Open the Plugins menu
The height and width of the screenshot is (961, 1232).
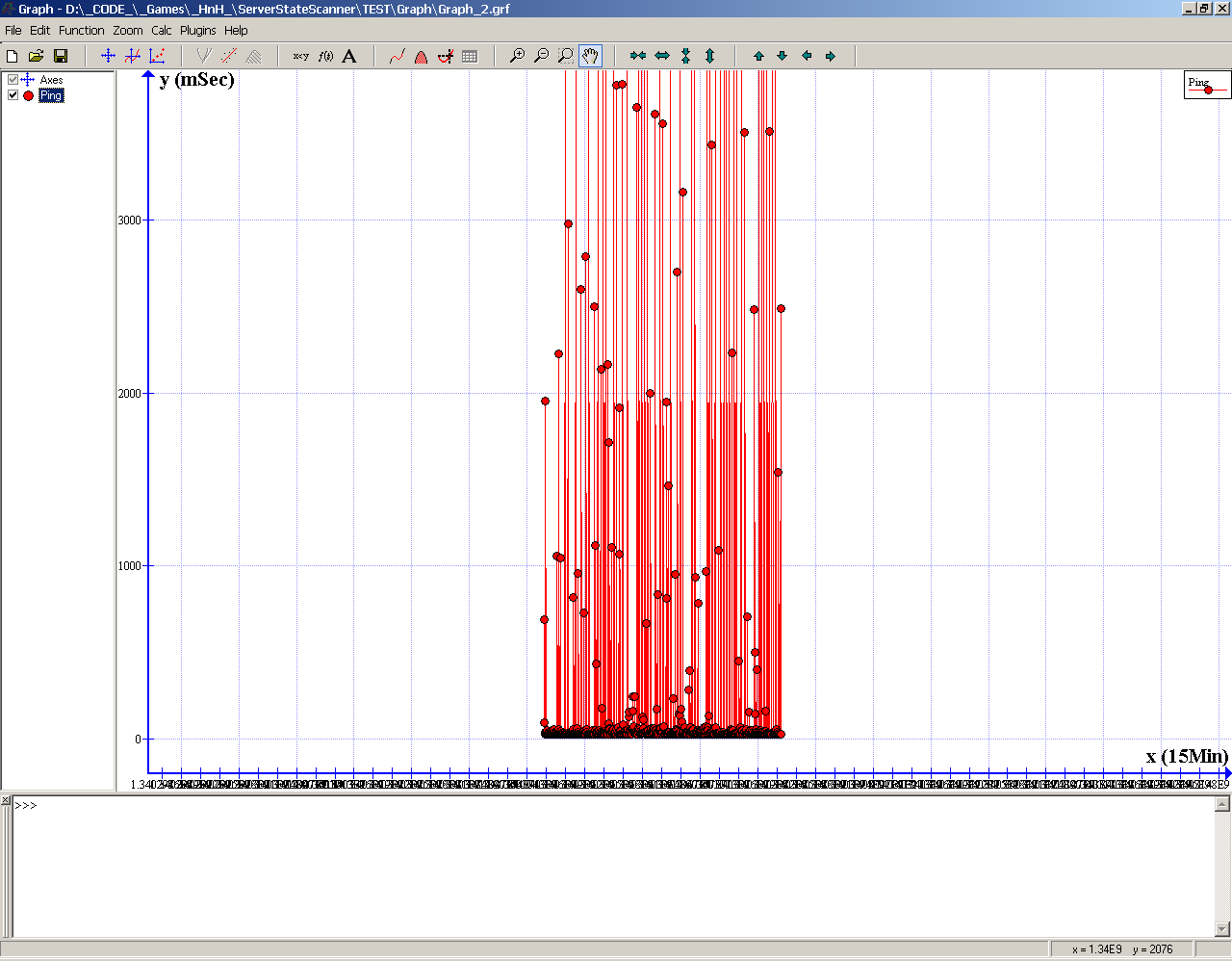pos(197,31)
